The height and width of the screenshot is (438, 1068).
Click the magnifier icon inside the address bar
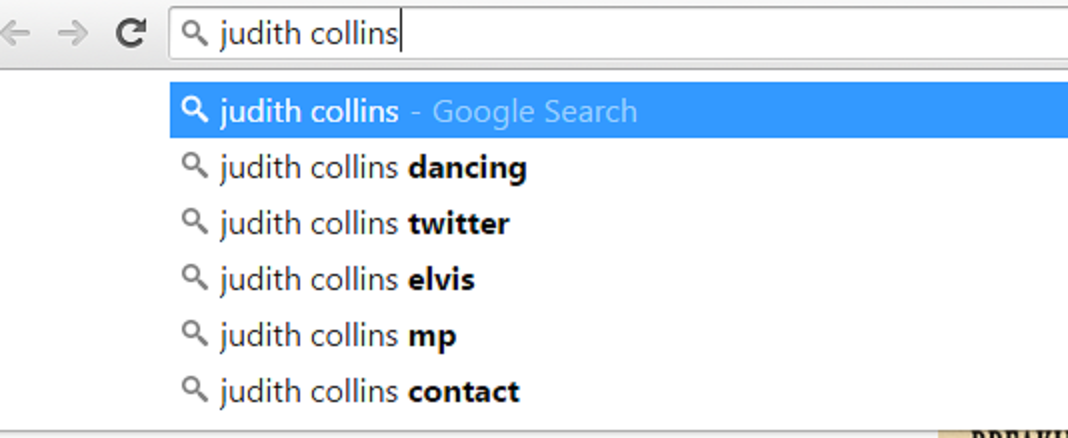(x=194, y=34)
